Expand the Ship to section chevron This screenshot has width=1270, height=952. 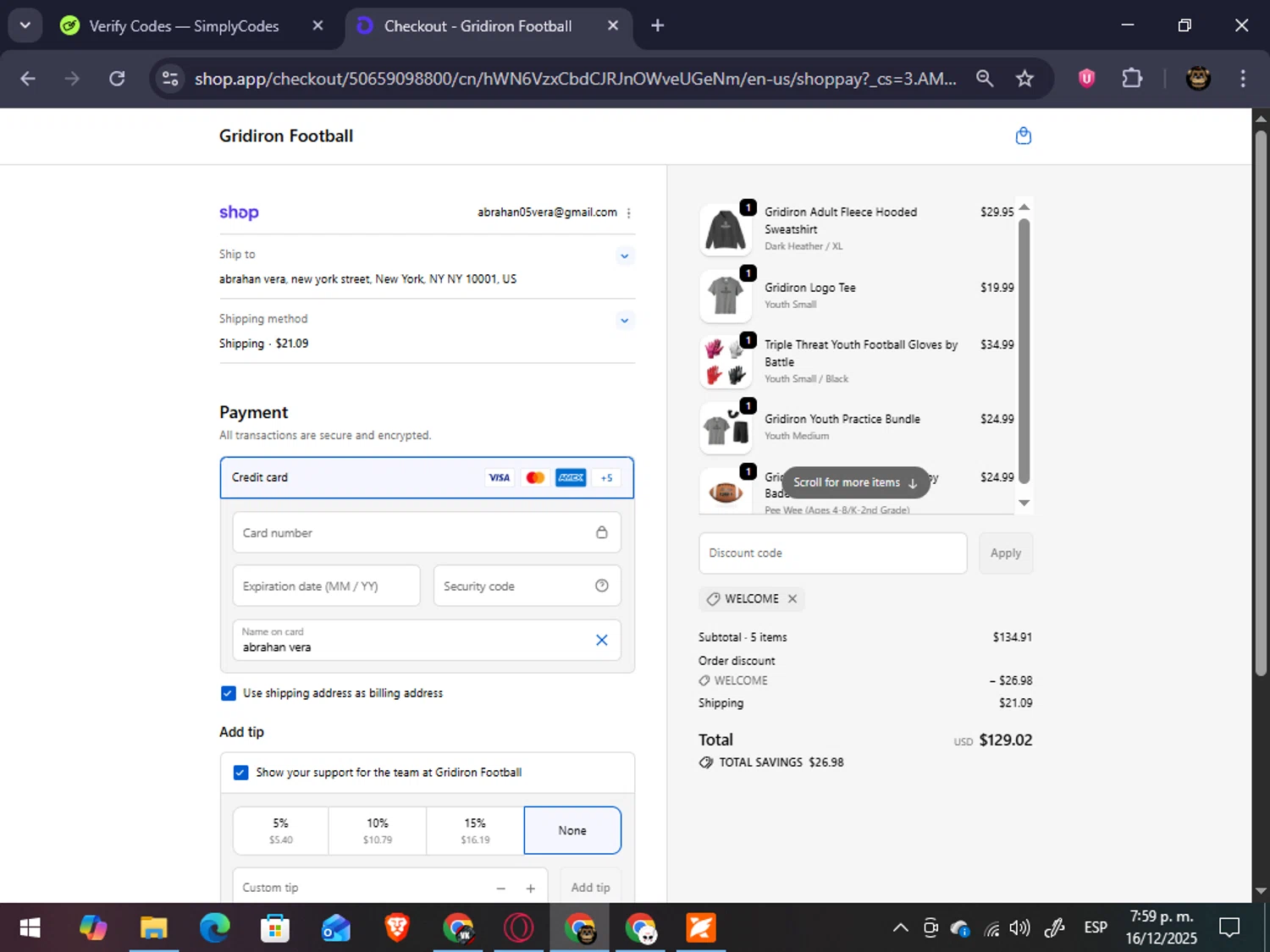(624, 256)
